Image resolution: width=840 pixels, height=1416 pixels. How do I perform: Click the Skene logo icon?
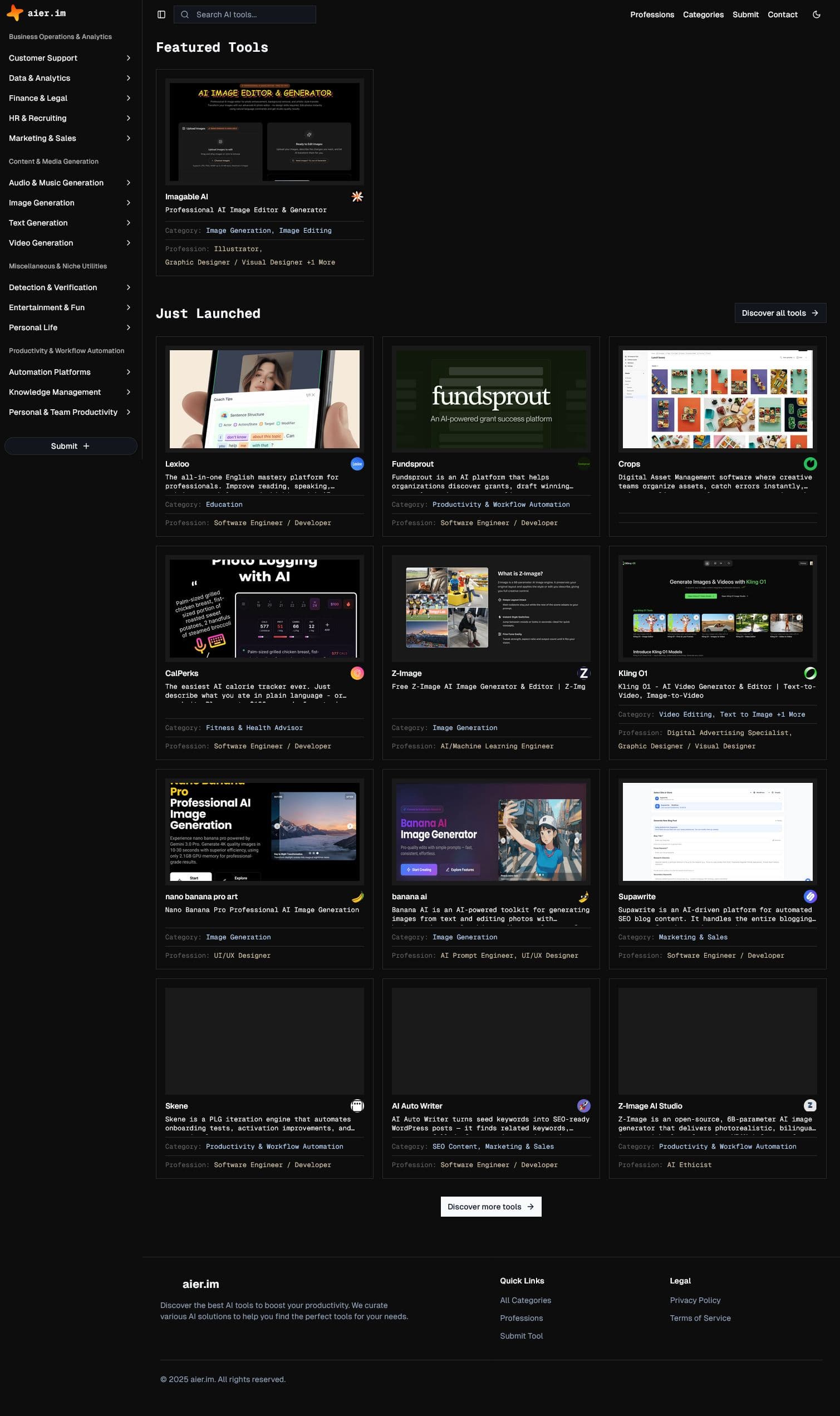coord(357,1106)
